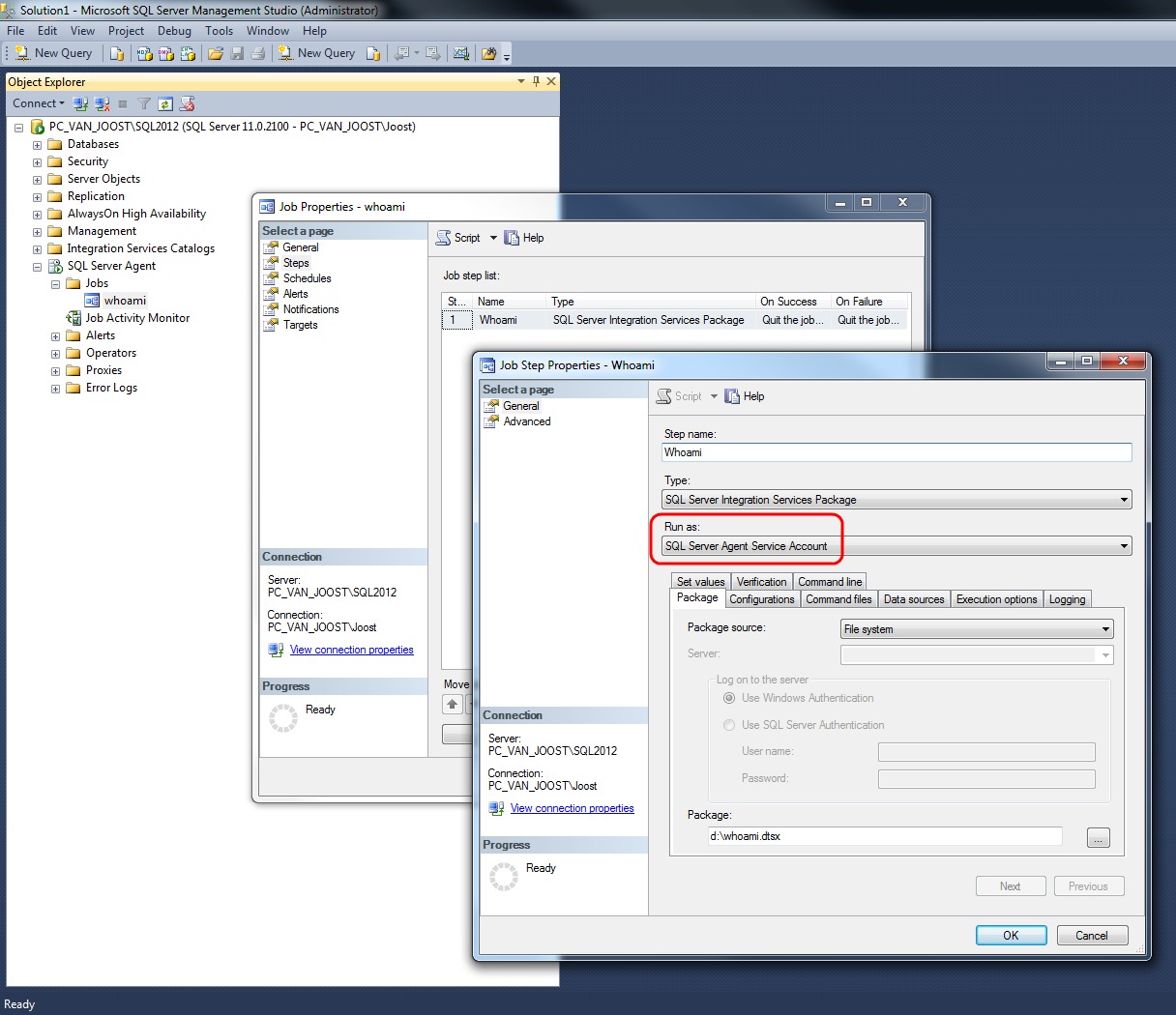Select Use SQL Server Authentication option
The image size is (1176, 1015).
731,725
